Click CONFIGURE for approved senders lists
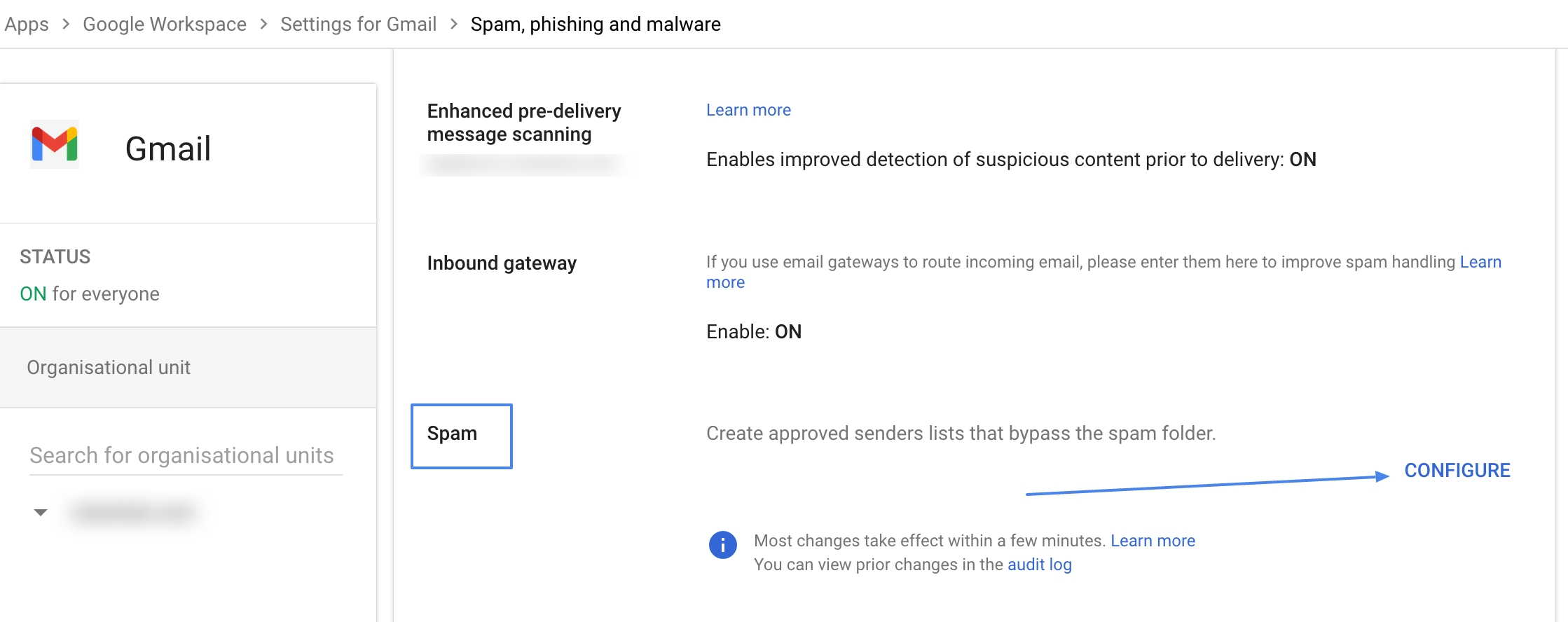 click(1457, 470)
